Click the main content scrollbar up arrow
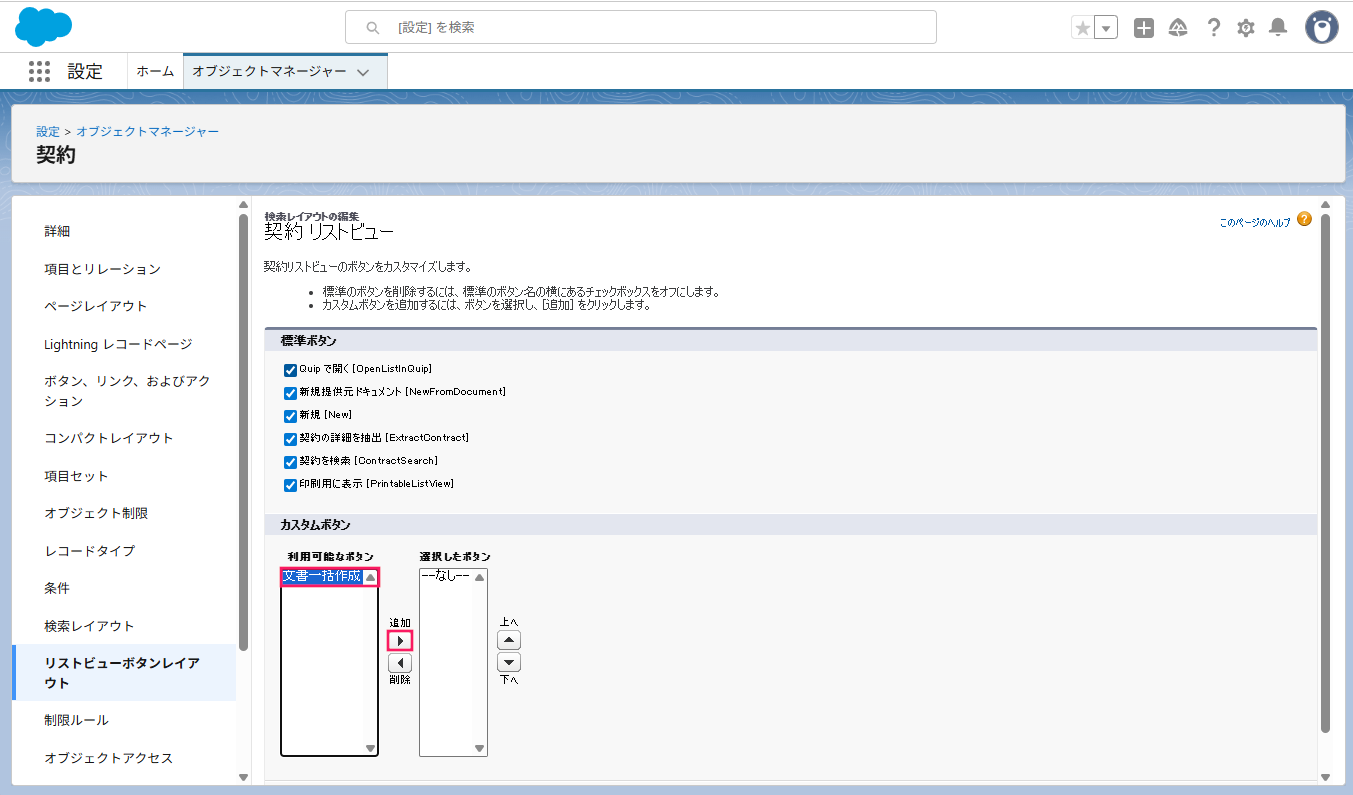 coord(1326,205)
